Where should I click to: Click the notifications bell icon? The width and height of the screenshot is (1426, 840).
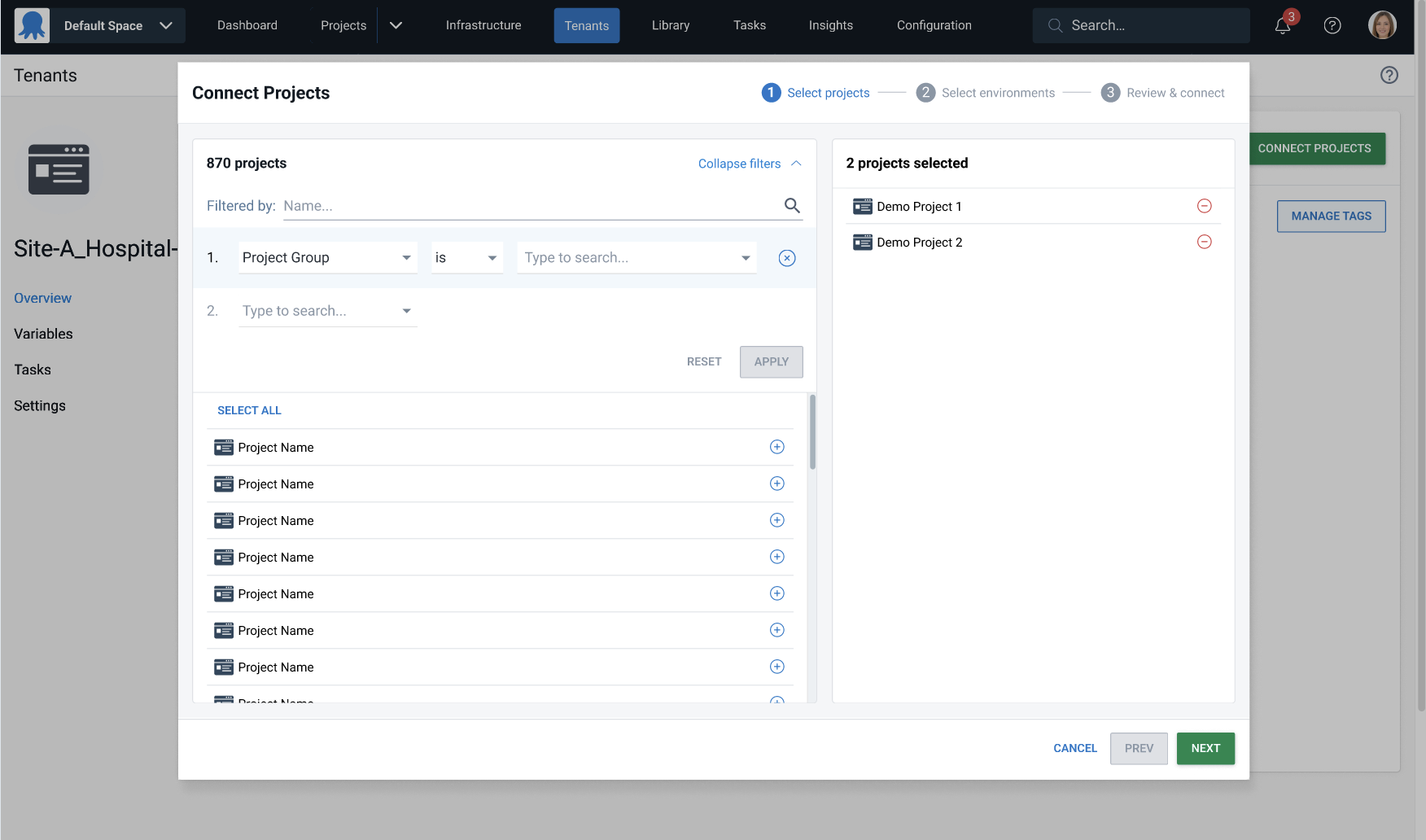1283,26
